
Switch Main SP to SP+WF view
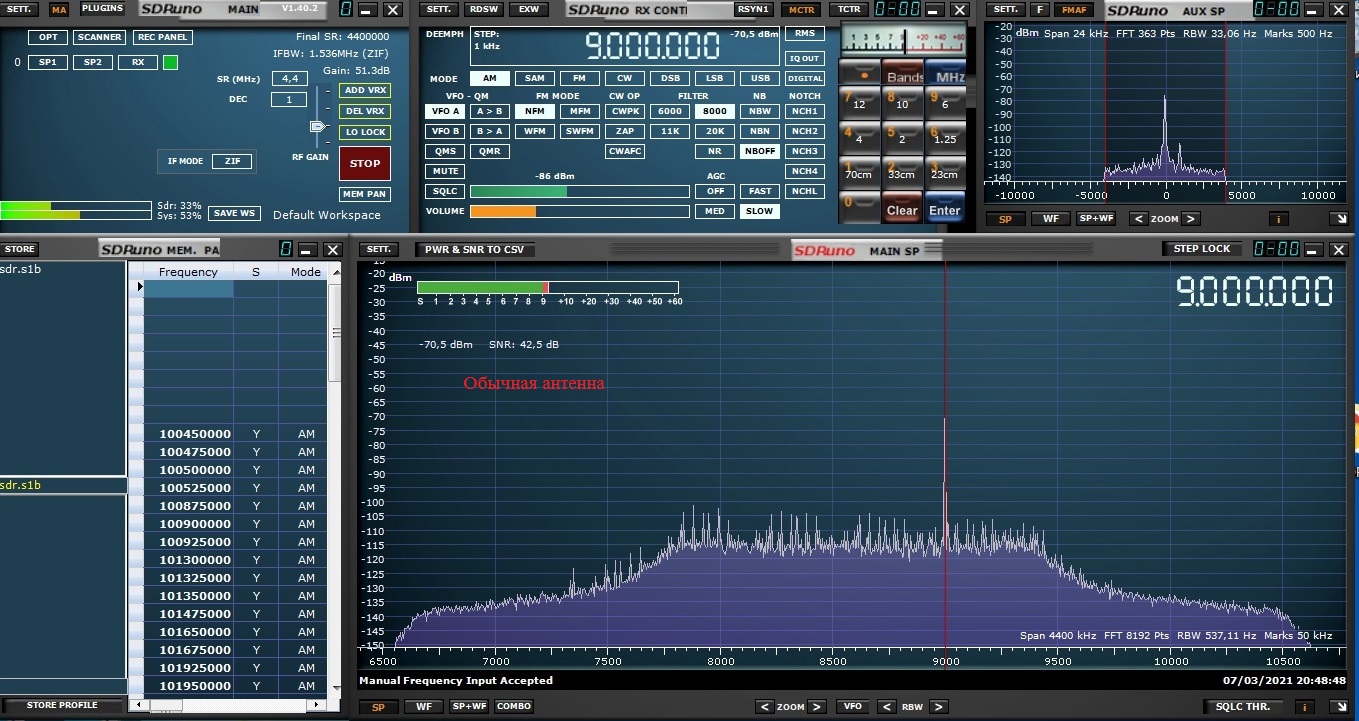coord(468,706)
